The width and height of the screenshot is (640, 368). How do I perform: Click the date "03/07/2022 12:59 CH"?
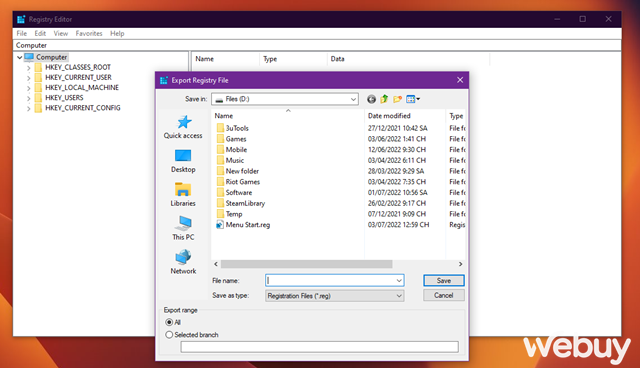(398, 225)
